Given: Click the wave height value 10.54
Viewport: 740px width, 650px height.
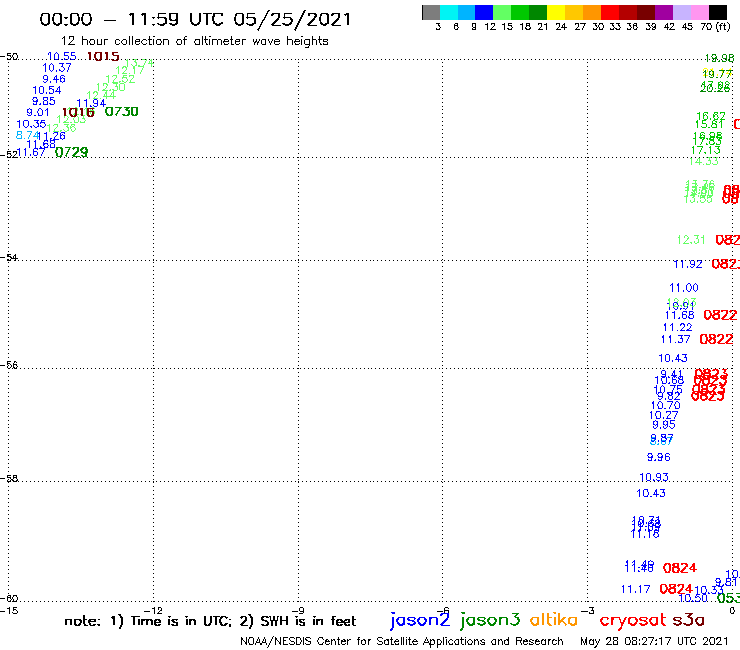Looking at the screenshot, I should coord(47,90).
